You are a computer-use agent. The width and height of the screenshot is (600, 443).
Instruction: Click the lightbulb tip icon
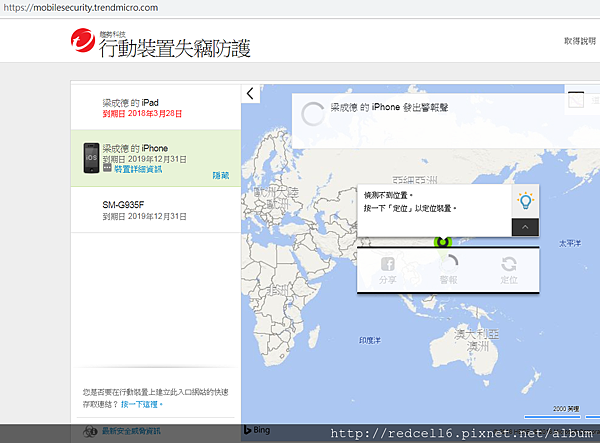tap(525, 201)
